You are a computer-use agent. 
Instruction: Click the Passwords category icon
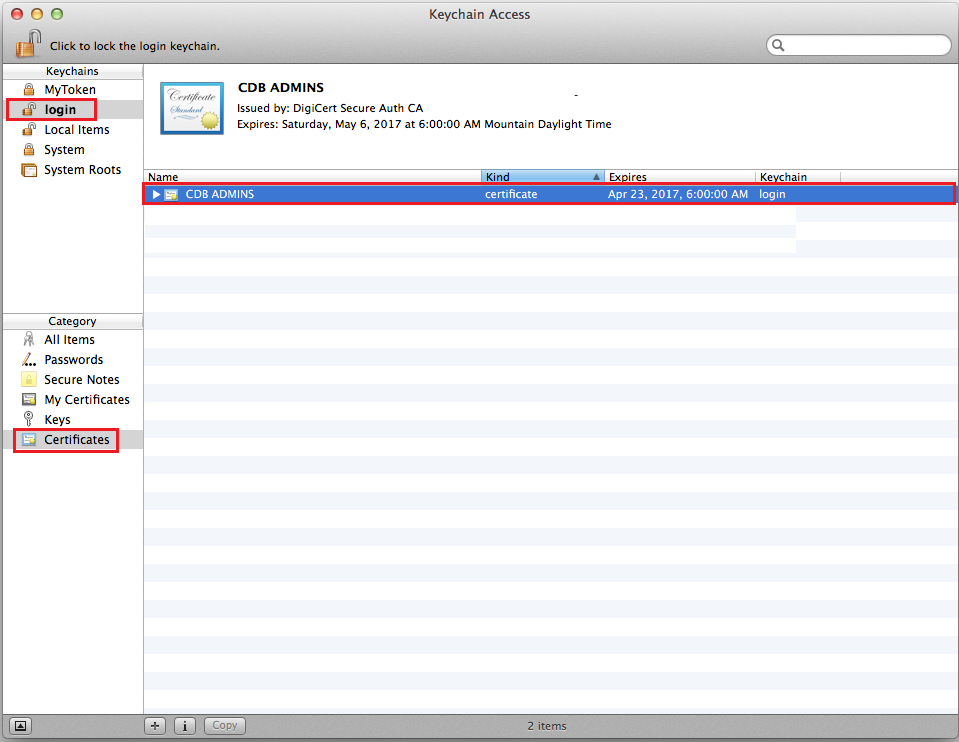point(29,360)
